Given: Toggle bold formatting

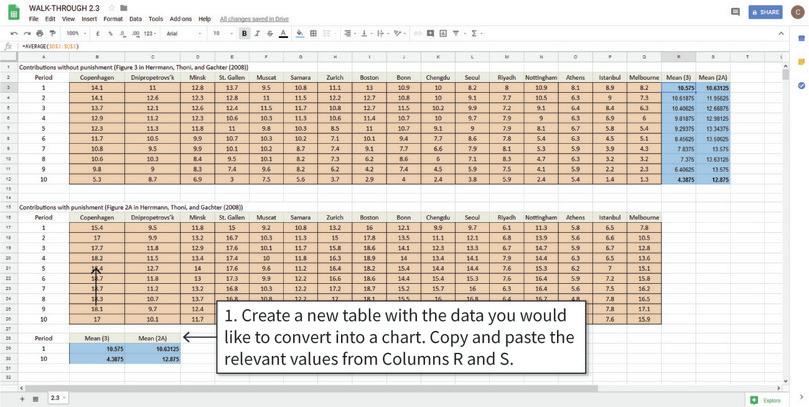Looking at the screenshot, I should coord(245,34).
